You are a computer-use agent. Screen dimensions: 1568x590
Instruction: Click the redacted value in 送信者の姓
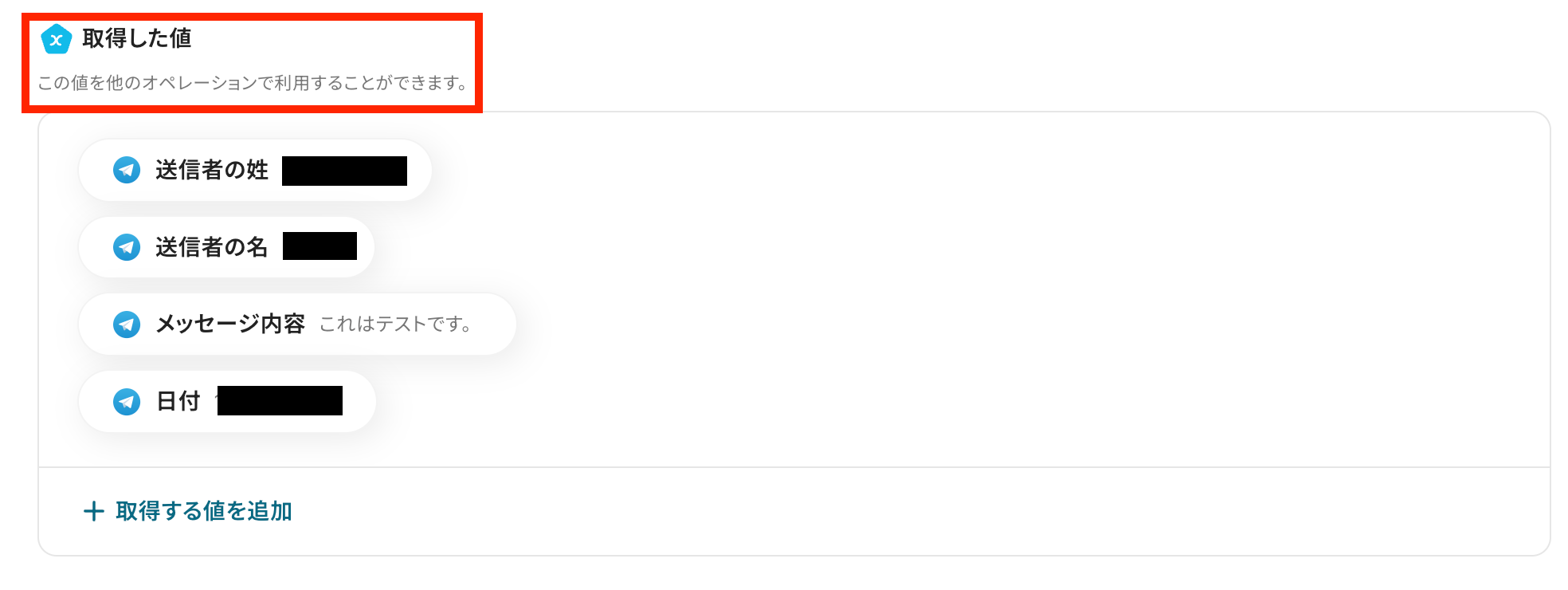(344, 171)
